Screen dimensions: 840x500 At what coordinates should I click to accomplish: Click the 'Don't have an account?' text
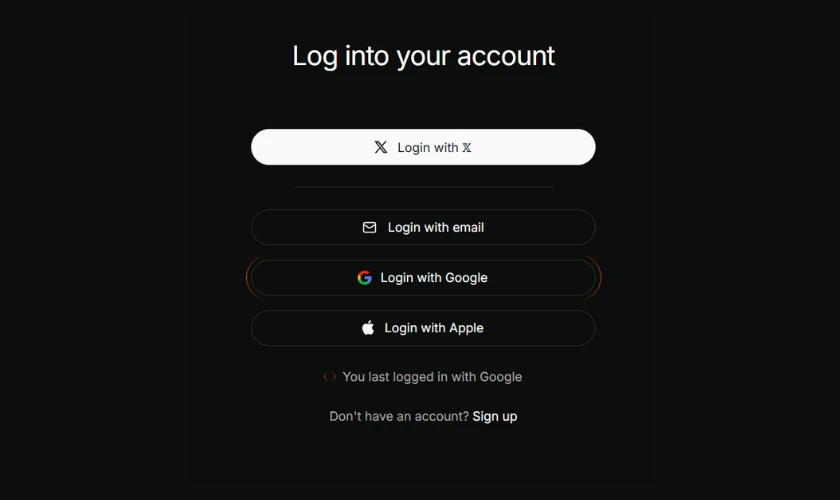tap(399, 416)
